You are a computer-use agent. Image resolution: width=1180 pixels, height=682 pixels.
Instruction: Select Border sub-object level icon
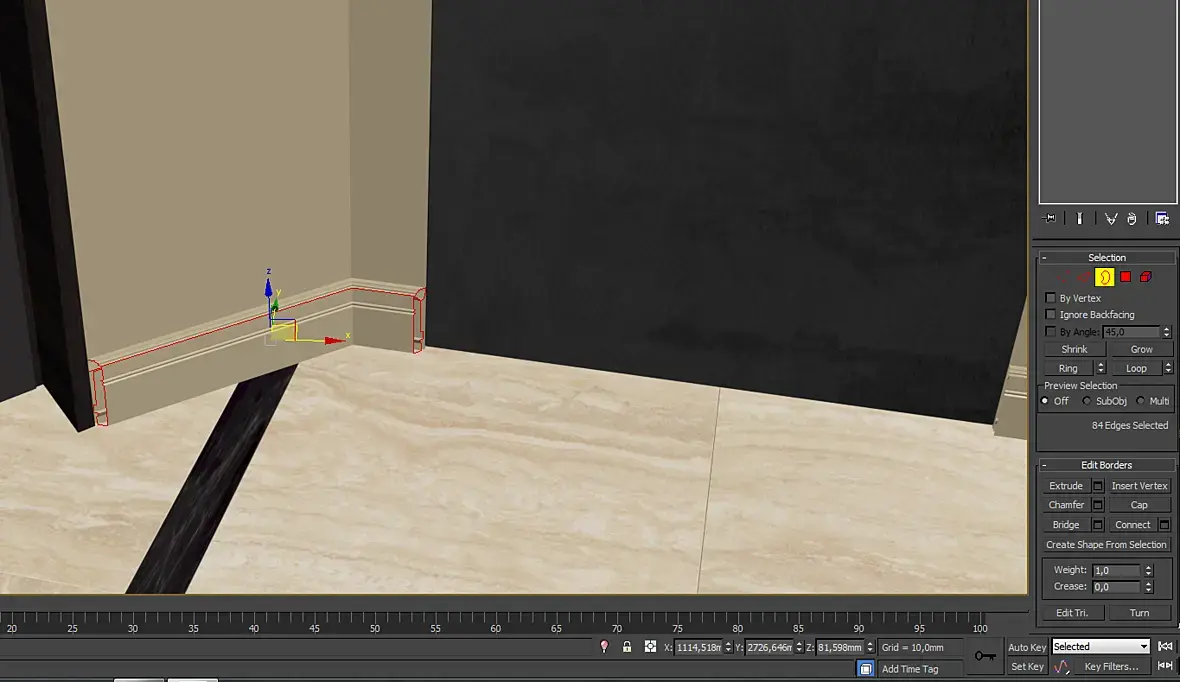click(x=1105, y=277)
